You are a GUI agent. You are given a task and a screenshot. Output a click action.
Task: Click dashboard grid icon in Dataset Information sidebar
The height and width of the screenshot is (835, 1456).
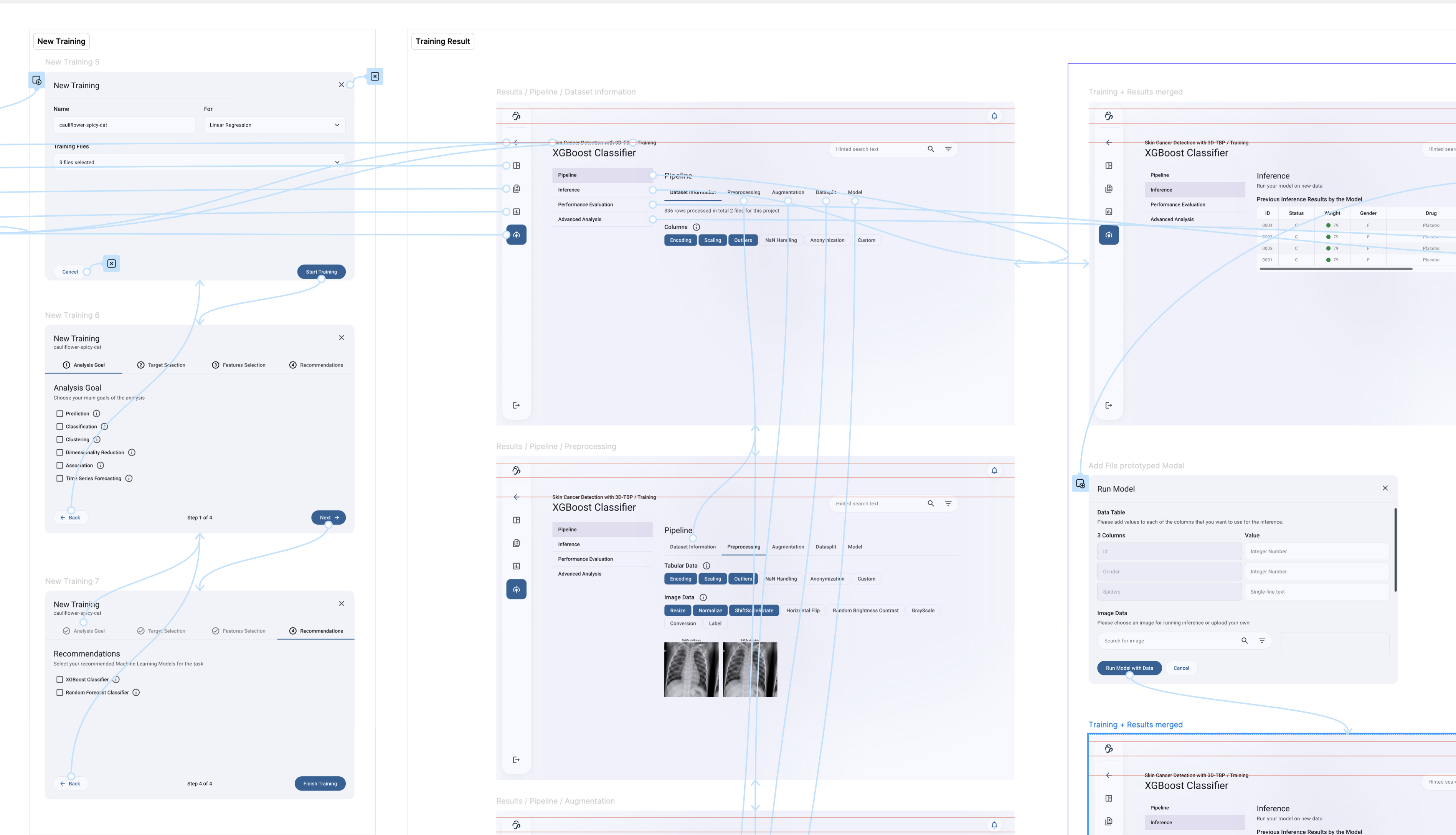coord(516,166)
